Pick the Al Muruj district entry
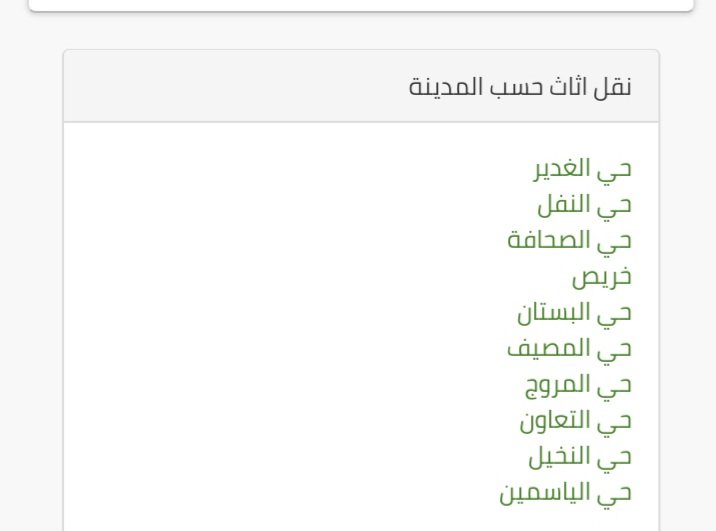This screenshot has height=531, width=716. (x=579, y=385)
